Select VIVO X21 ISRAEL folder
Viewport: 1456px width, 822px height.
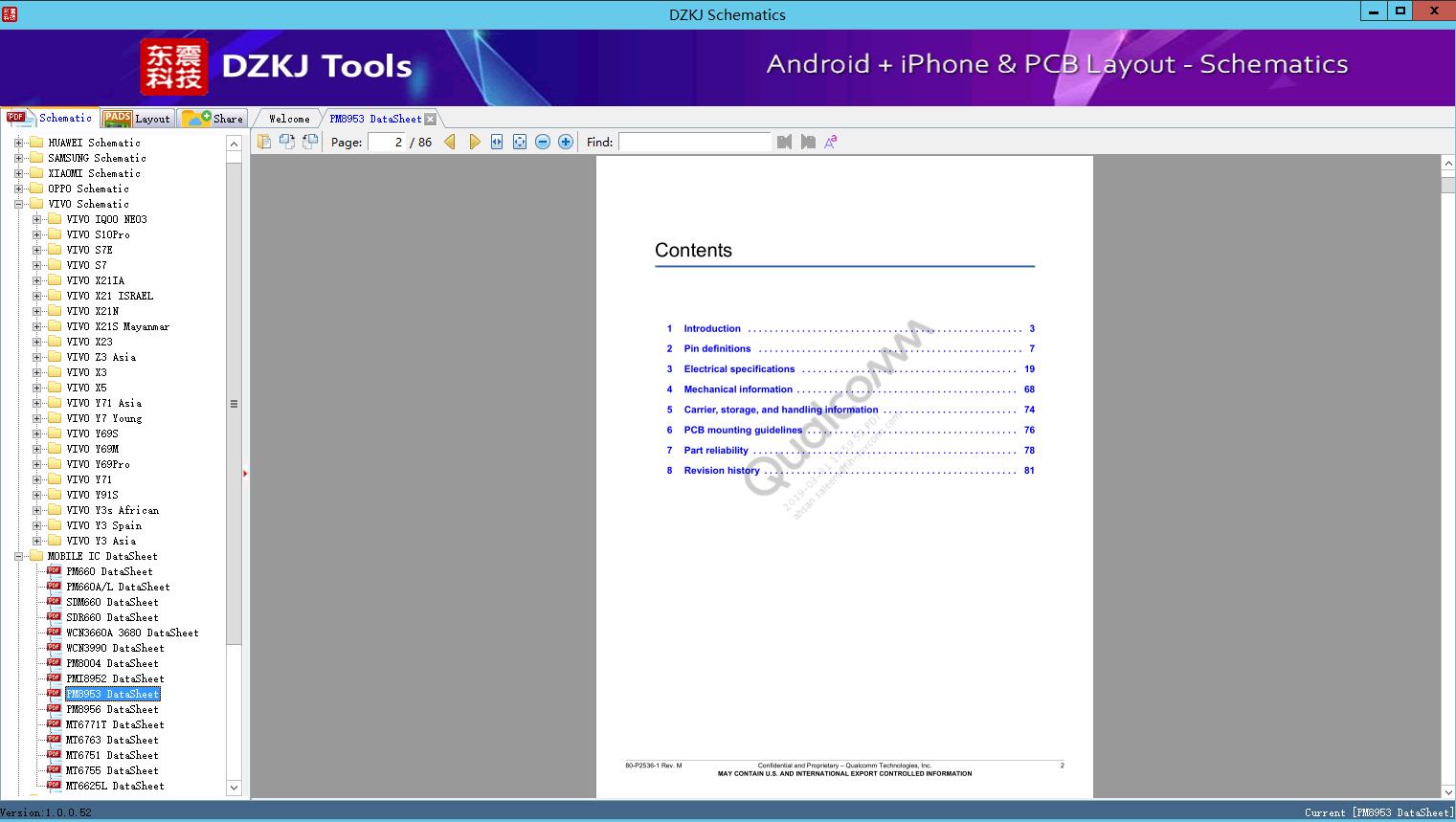pyautogui.click(x=110, y=296)
